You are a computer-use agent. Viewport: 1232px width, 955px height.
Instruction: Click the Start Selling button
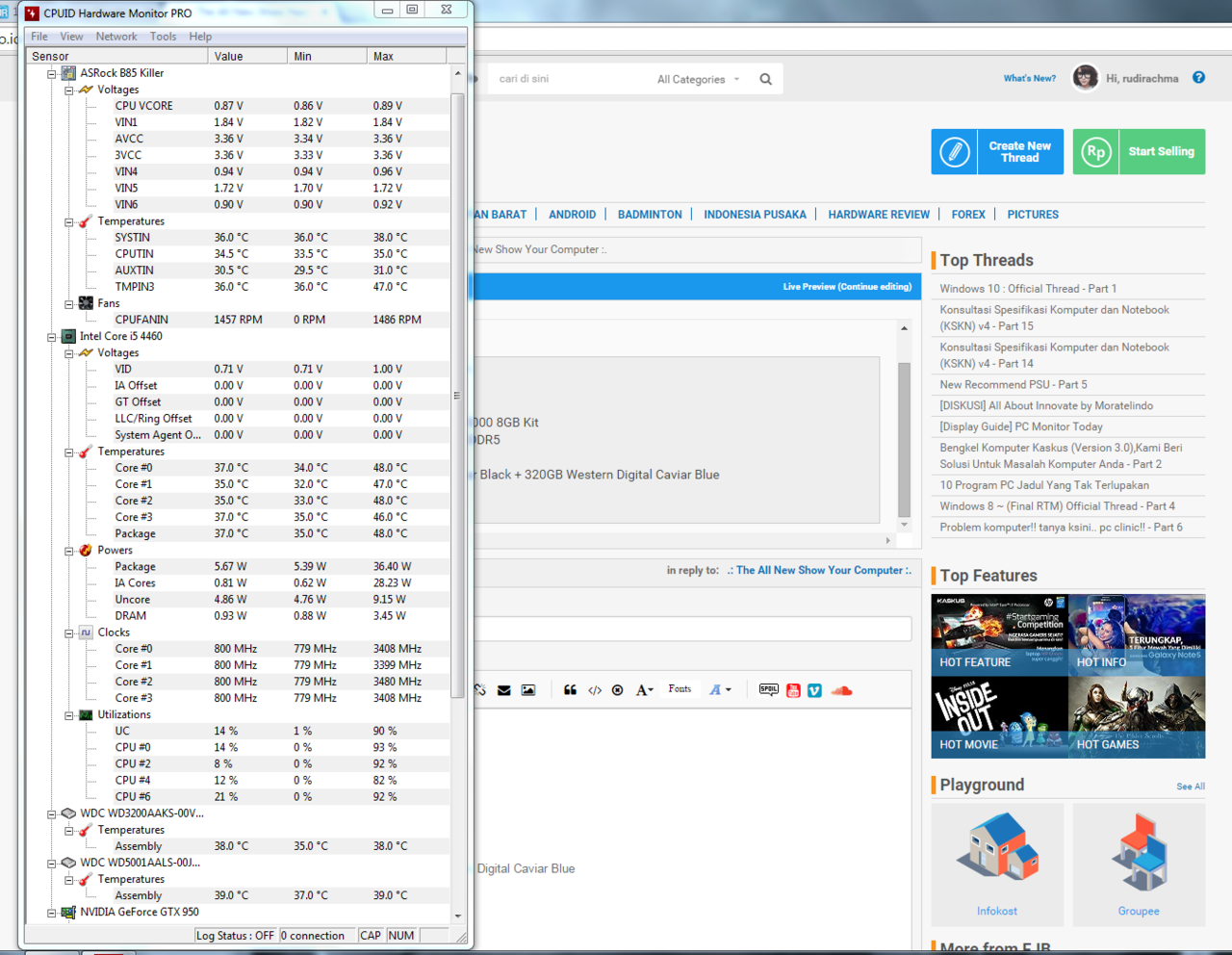point(1139,152)
